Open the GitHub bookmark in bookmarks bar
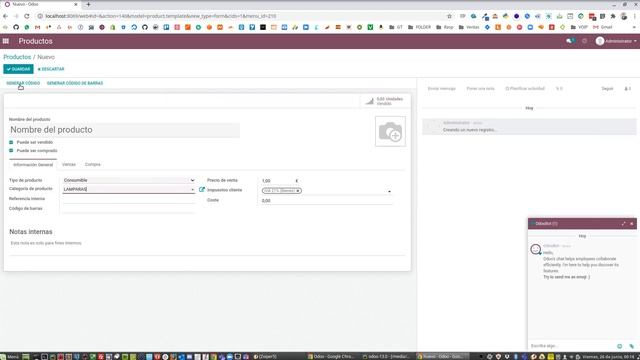 (16, 27)
